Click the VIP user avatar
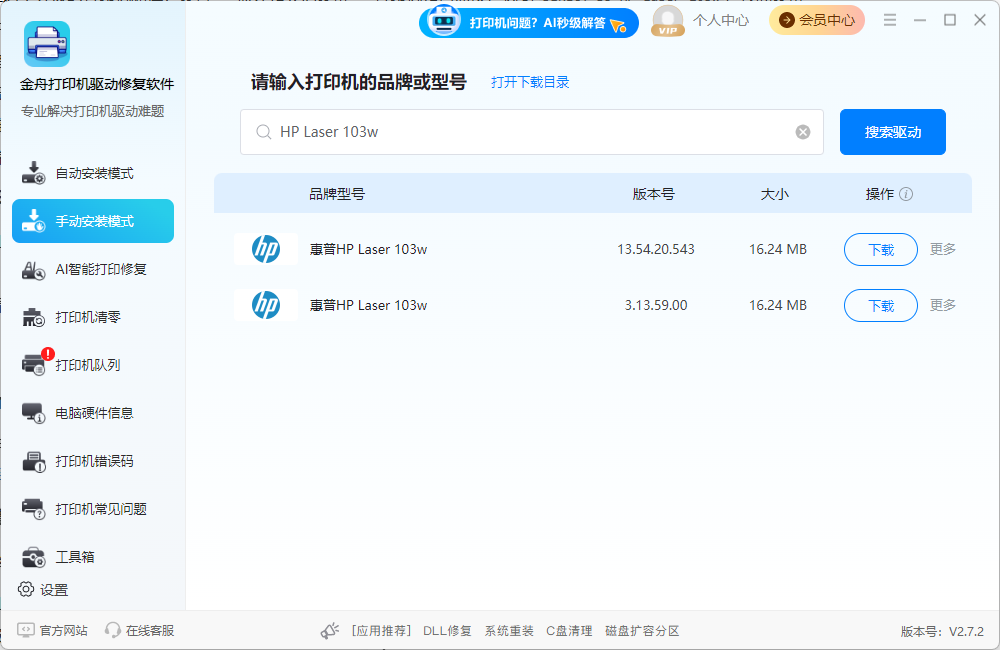Viewport: 1000px width, 650px height. (x=668, y=21)
